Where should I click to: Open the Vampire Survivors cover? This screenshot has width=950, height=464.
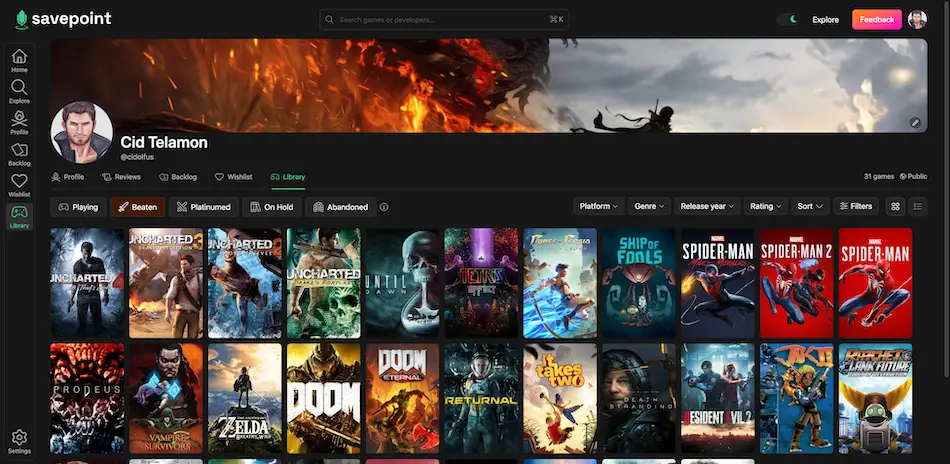pyautogui.click(x=166, y=399)
